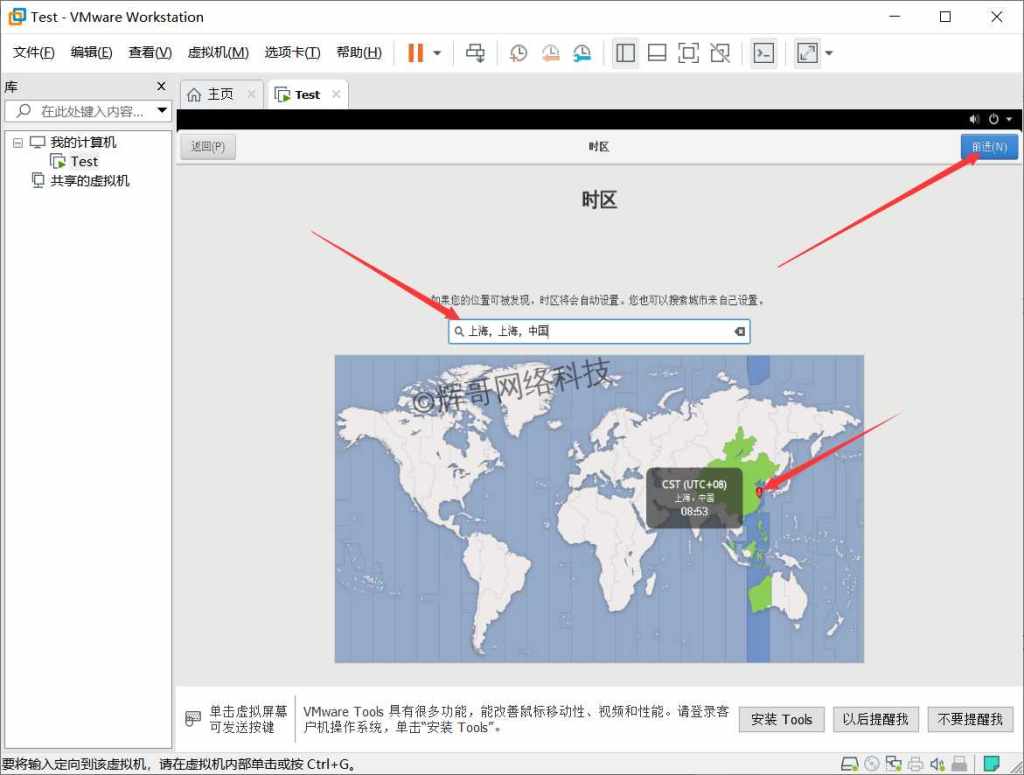Image resolution: width=1024 pixels, height=775 pixels.
Task: Select 共享的虚拟机 in the library
Action: pyautogui.click(x=90, y=181)
